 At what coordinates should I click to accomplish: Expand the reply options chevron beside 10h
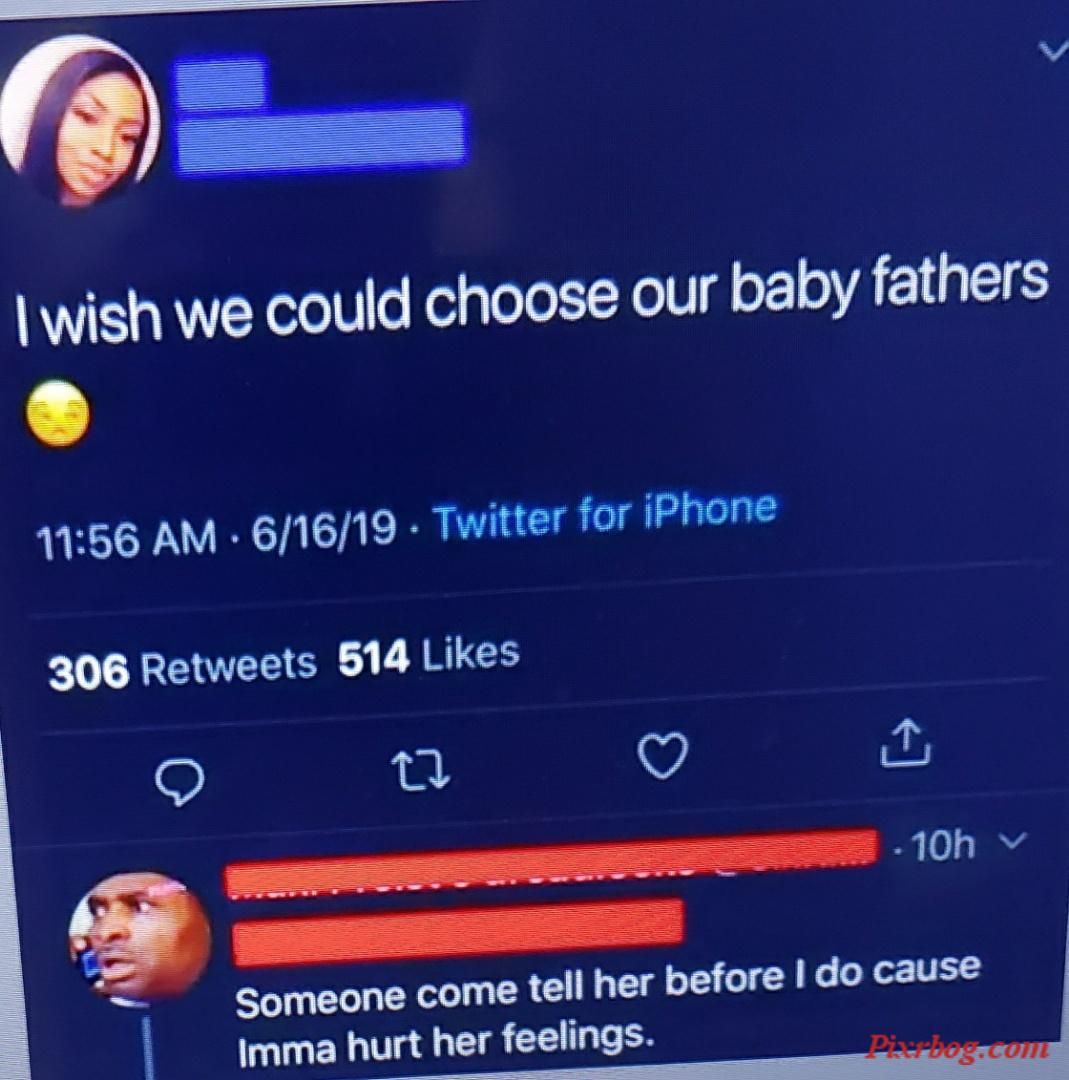coord(1013,840)
